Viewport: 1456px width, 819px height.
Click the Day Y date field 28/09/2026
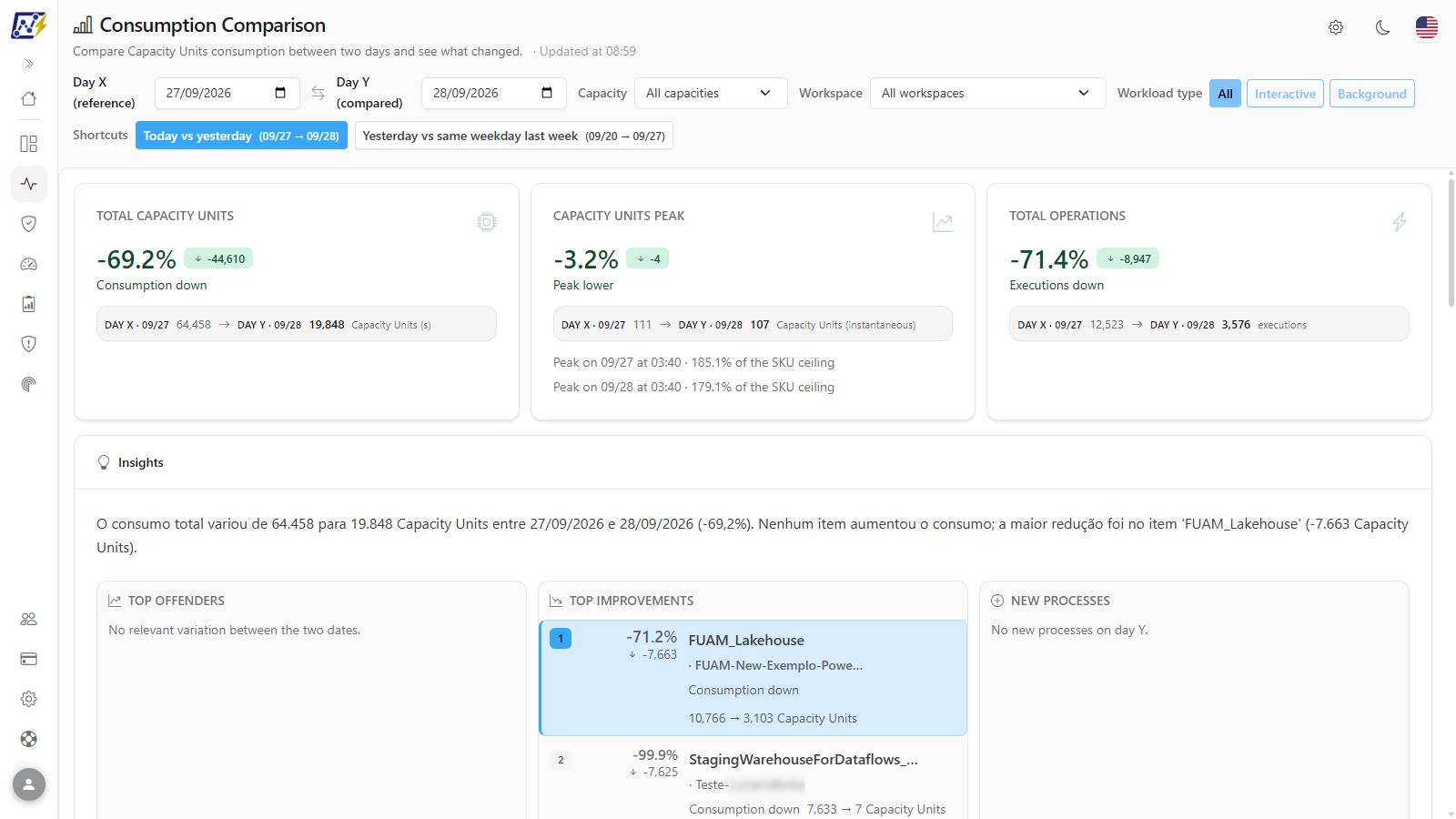493,93
